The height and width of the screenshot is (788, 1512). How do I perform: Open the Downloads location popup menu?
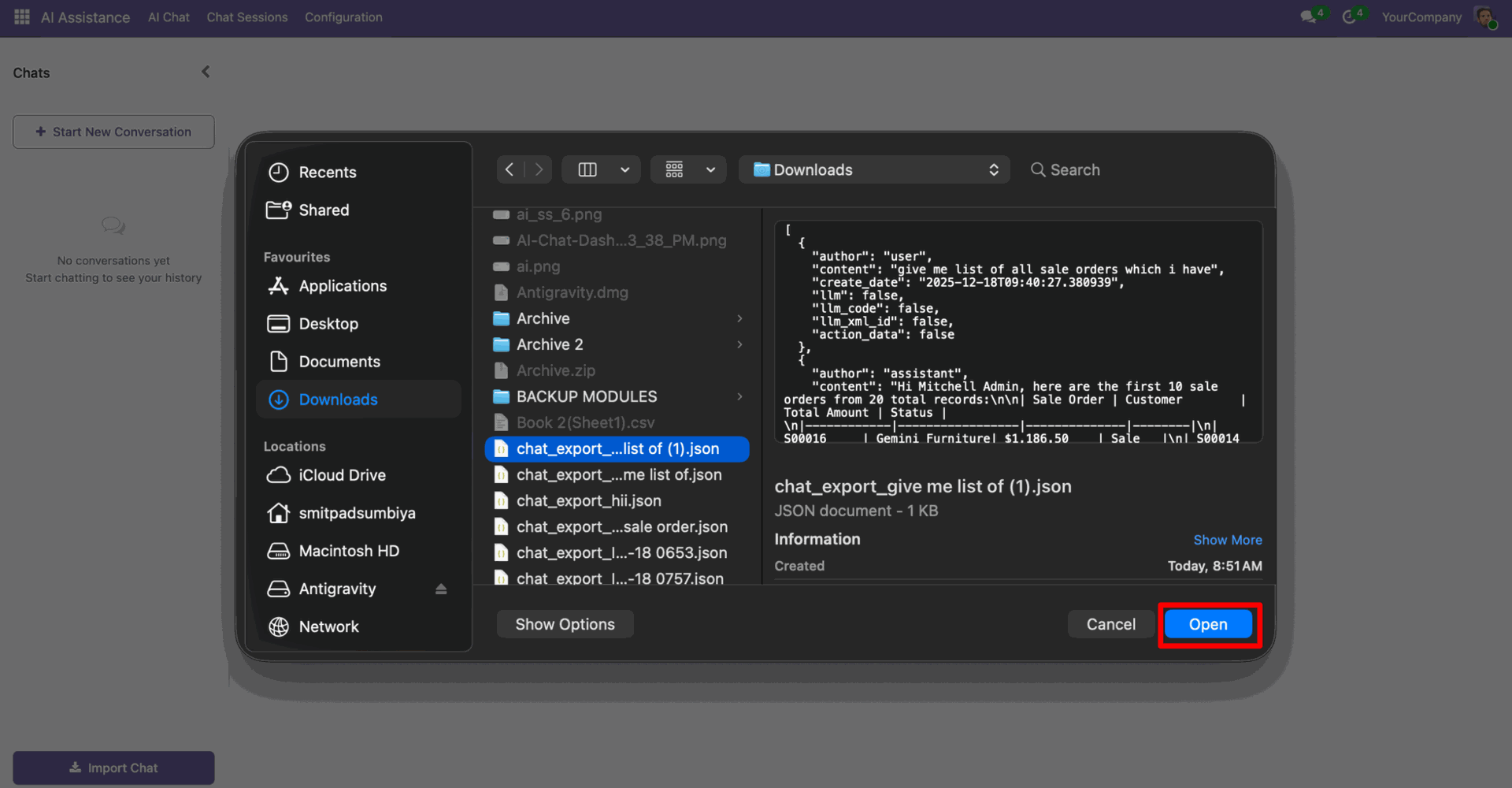[x=874, y=169]
